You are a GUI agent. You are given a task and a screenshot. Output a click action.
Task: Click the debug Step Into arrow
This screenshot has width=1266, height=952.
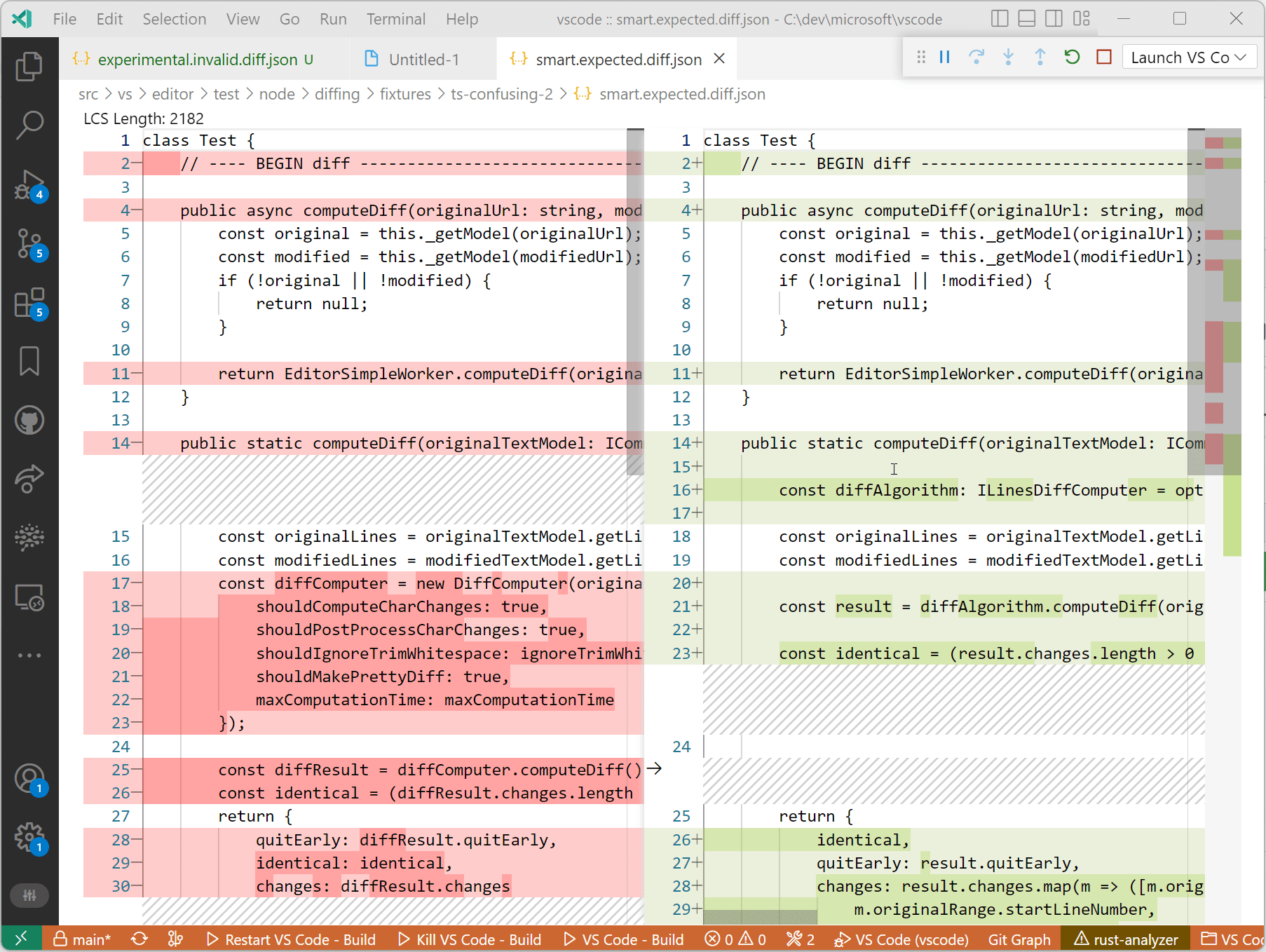(x=1008, y=57)
